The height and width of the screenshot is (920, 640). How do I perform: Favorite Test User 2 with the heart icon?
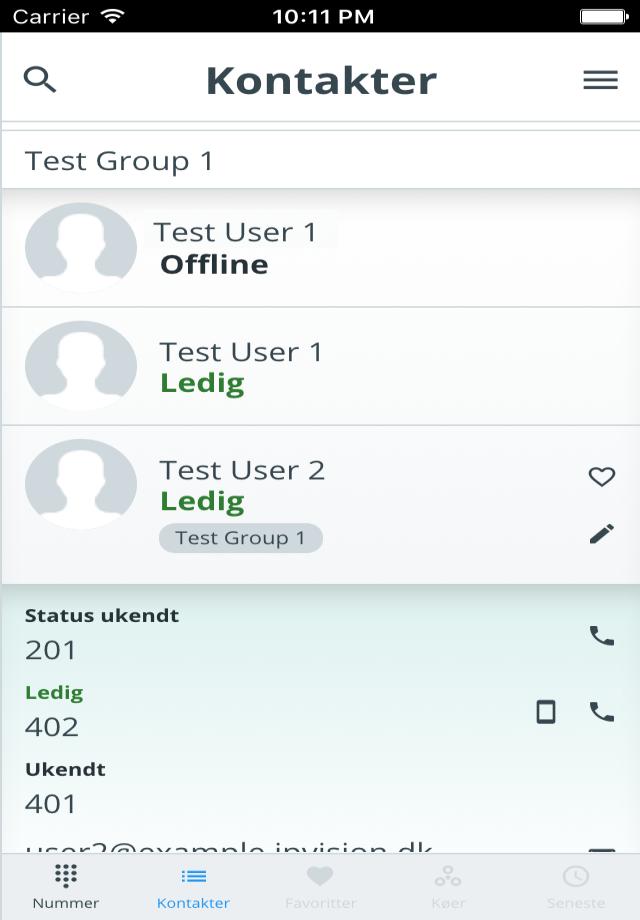[601, 477]
